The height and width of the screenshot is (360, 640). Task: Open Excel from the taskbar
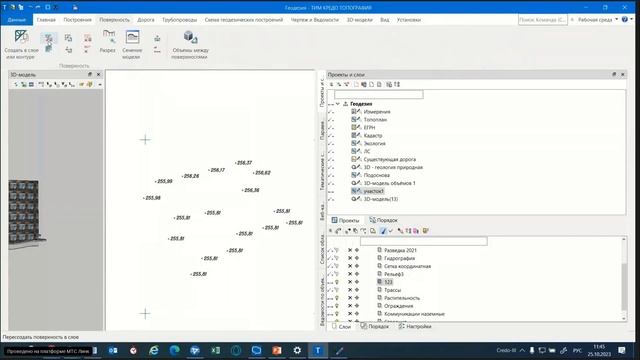(x=216, y=350)
